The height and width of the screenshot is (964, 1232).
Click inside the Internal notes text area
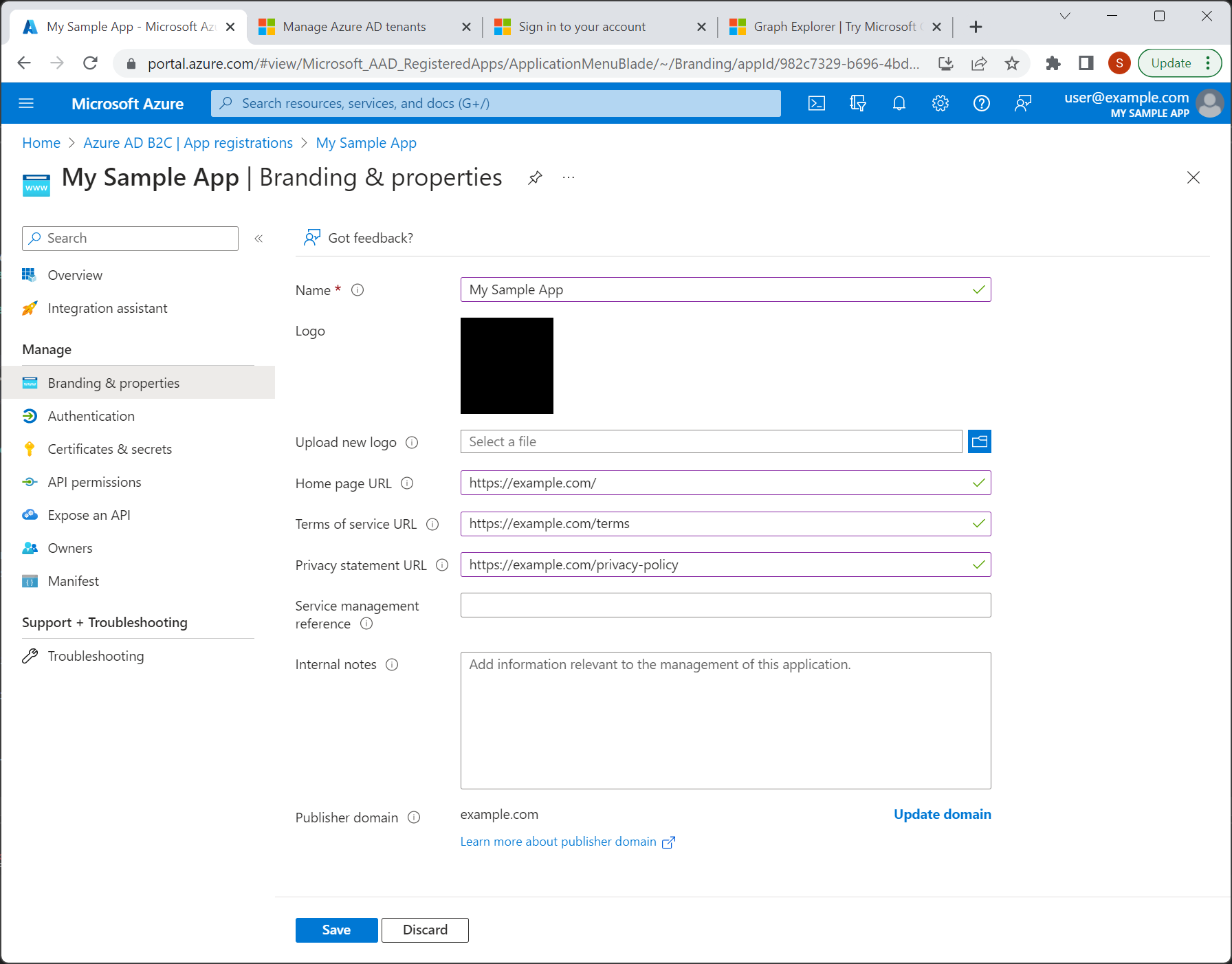[725, 720]
